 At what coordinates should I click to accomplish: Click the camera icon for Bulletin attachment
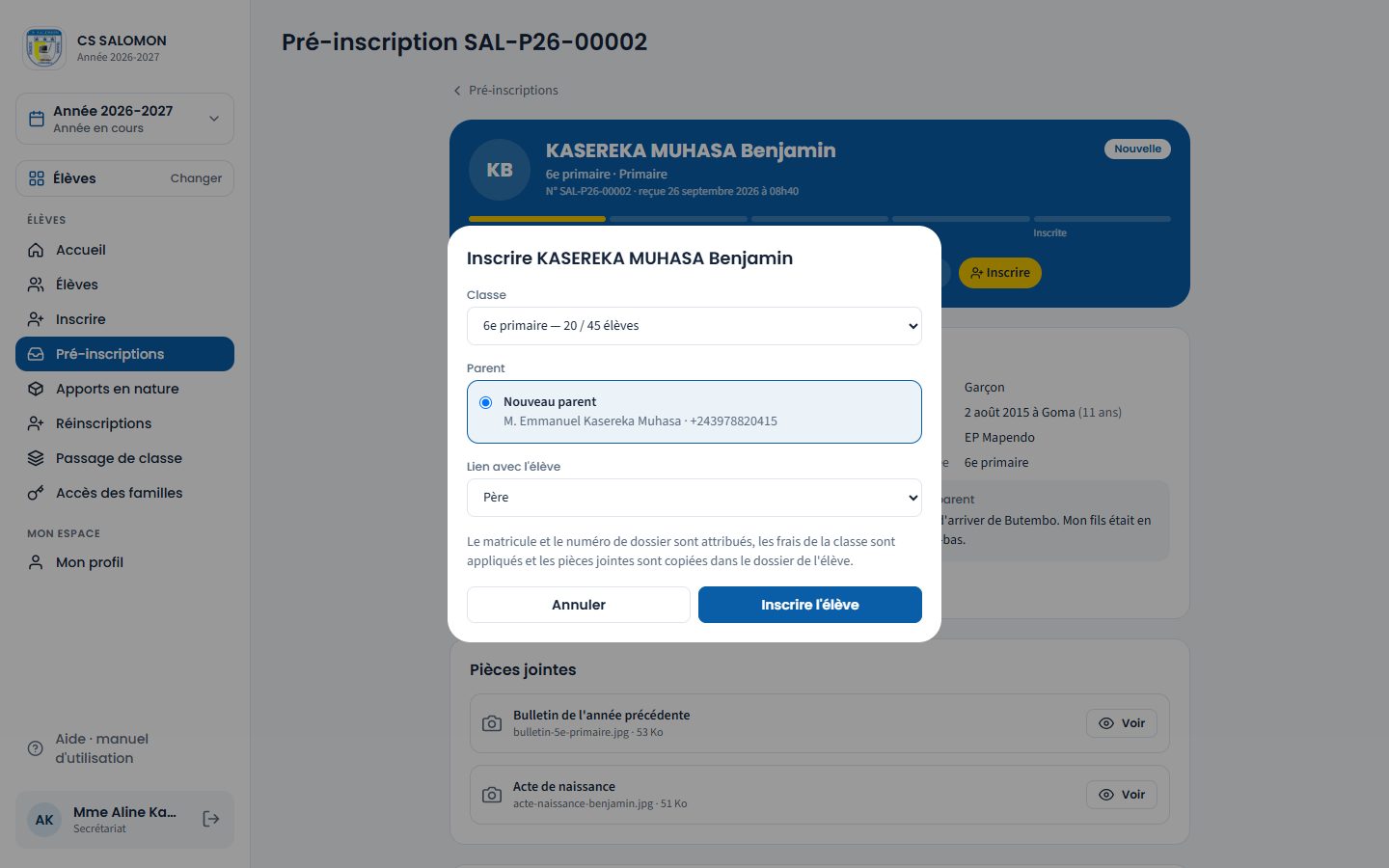click(492, 723)
